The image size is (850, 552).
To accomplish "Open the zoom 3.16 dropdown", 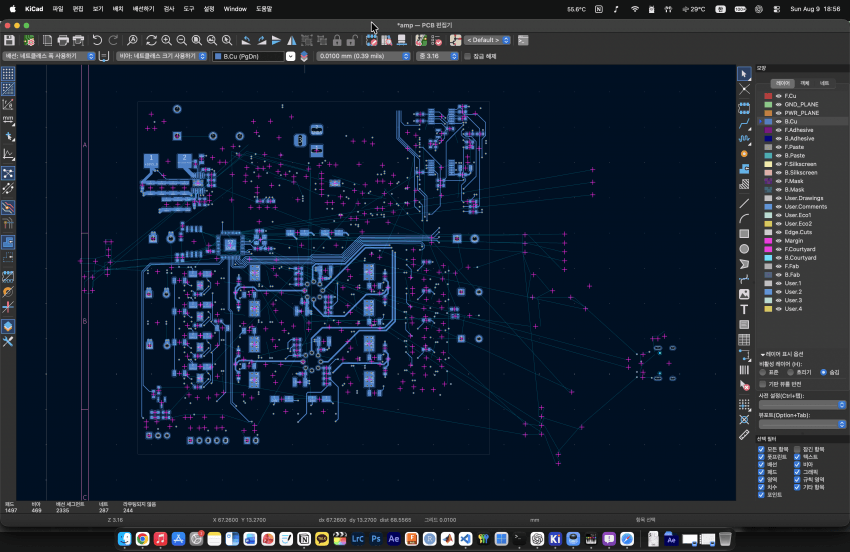I will (x=438, y=56).
